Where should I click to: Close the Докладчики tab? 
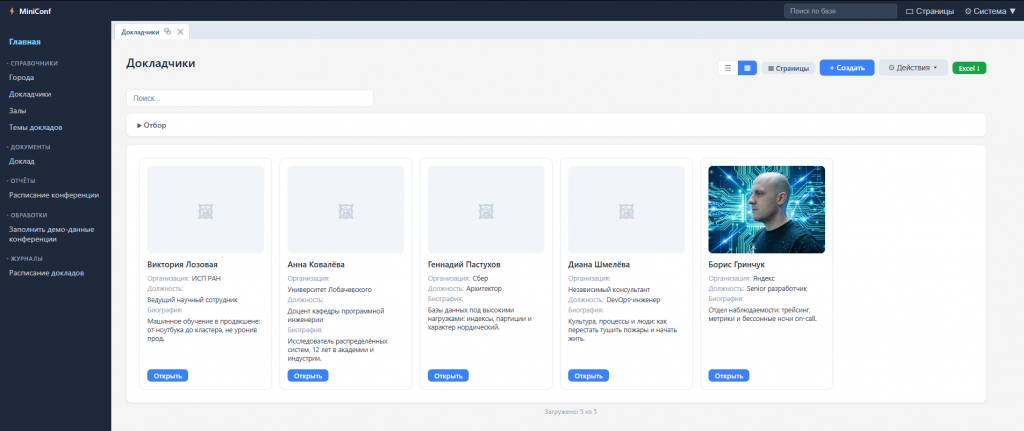pyautogui.click(x=180, y=31)
